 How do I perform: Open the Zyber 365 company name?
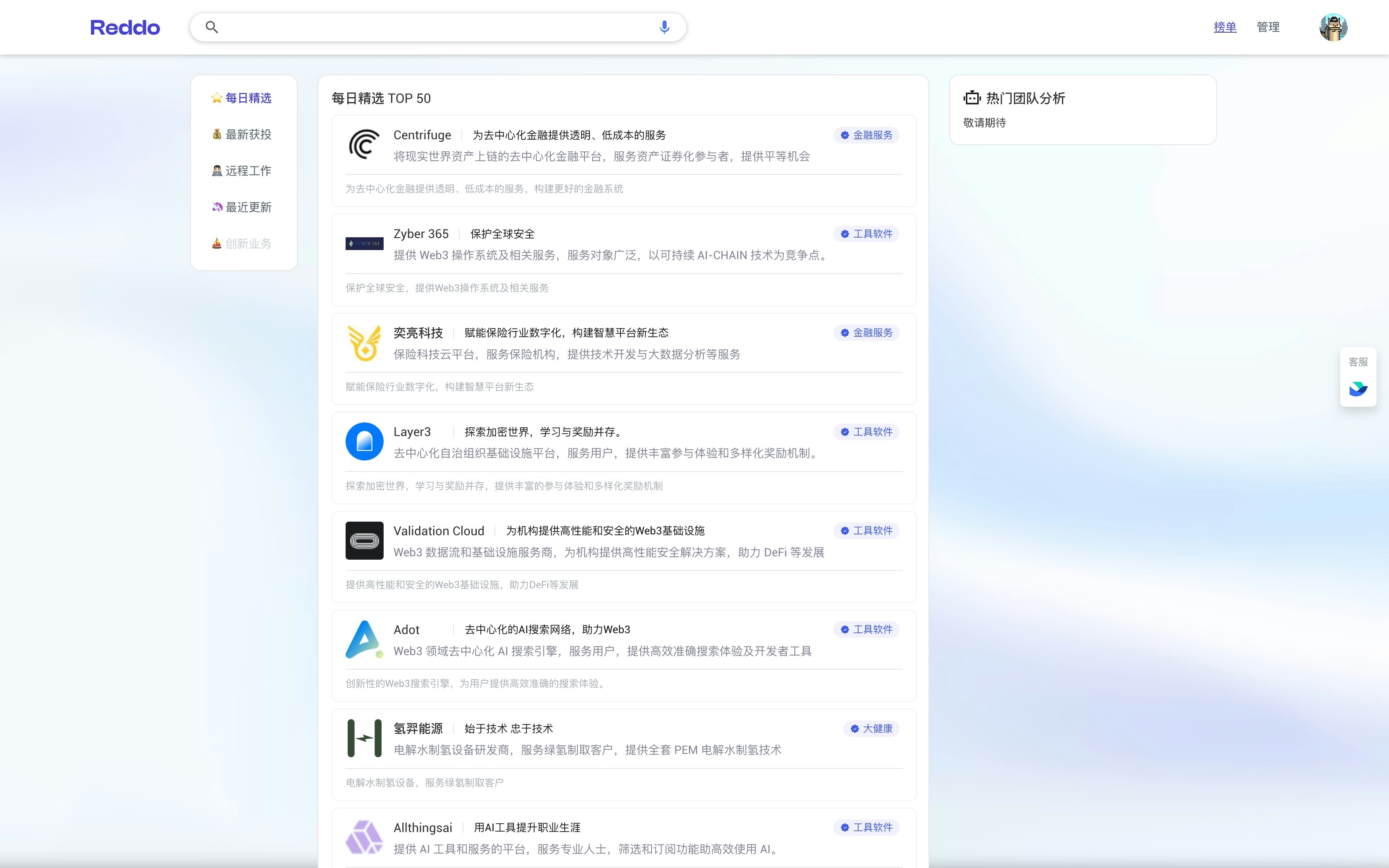click(421, 234)
